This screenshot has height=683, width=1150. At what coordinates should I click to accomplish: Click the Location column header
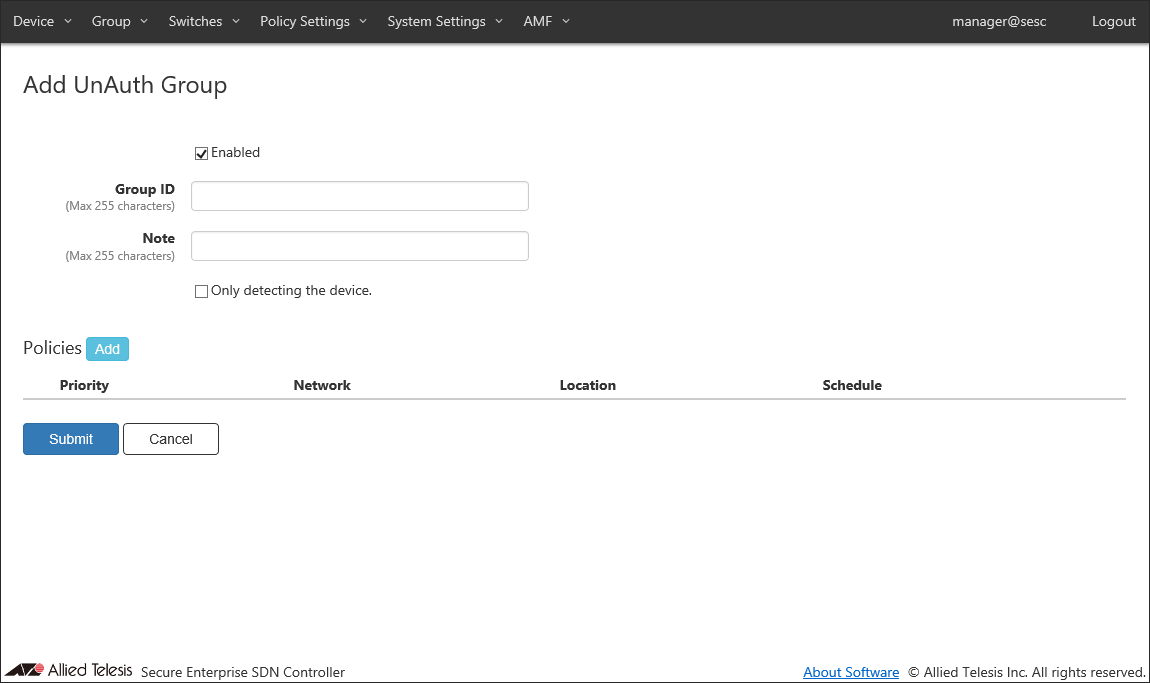coord(587,385)
